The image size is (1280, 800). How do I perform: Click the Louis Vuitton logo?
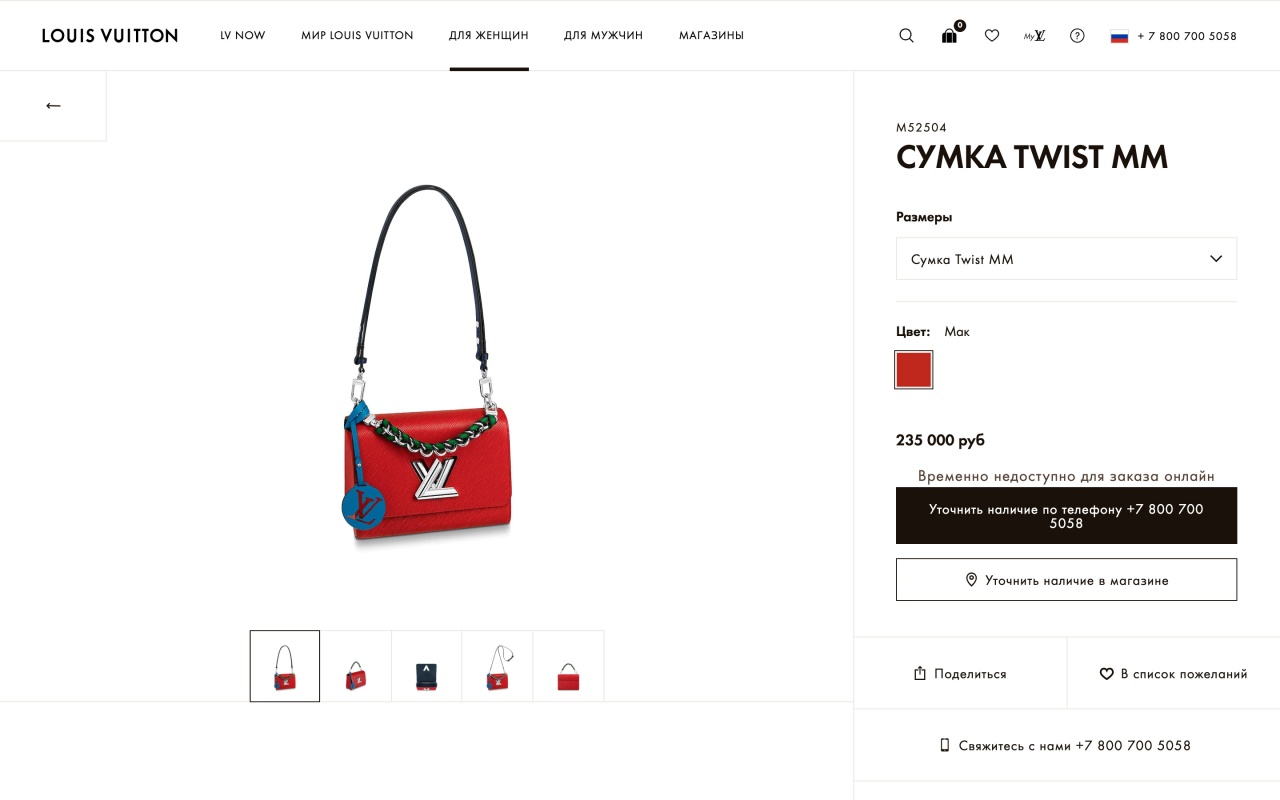[110, 36]
